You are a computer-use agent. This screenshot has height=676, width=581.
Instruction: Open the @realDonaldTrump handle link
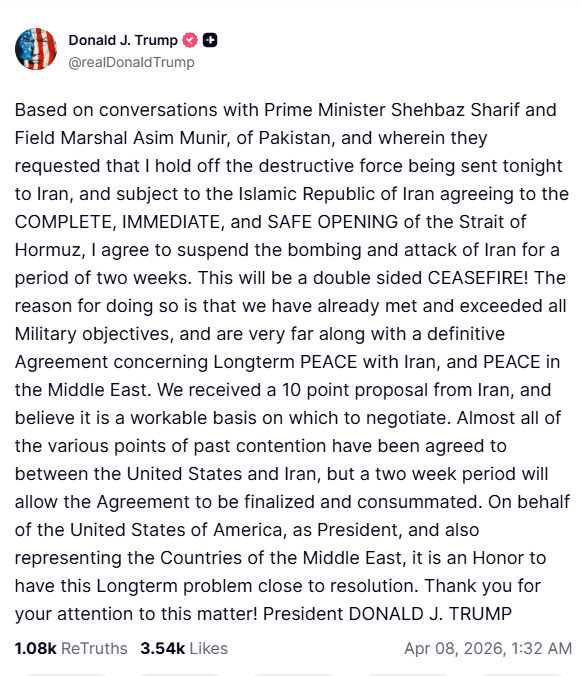(131, 62)
